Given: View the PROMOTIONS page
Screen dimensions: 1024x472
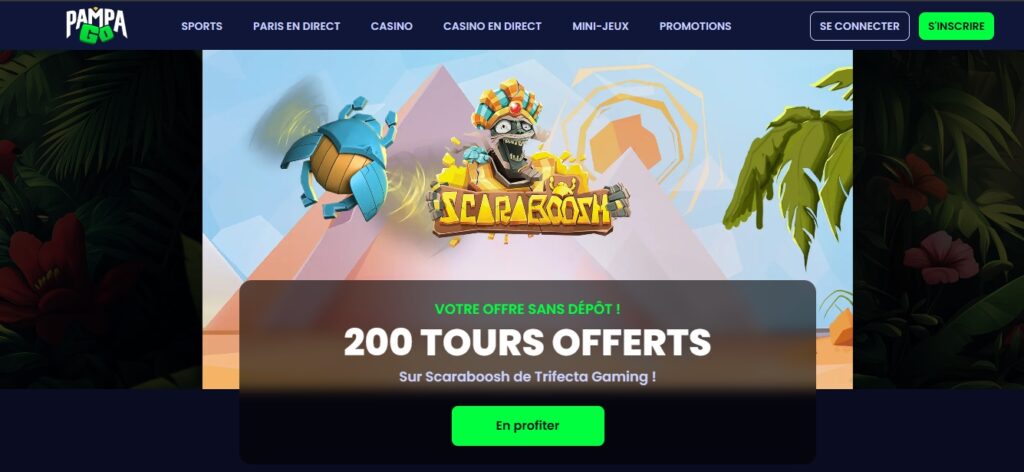Looking at the screenshot, I should (x=695, y=26).
